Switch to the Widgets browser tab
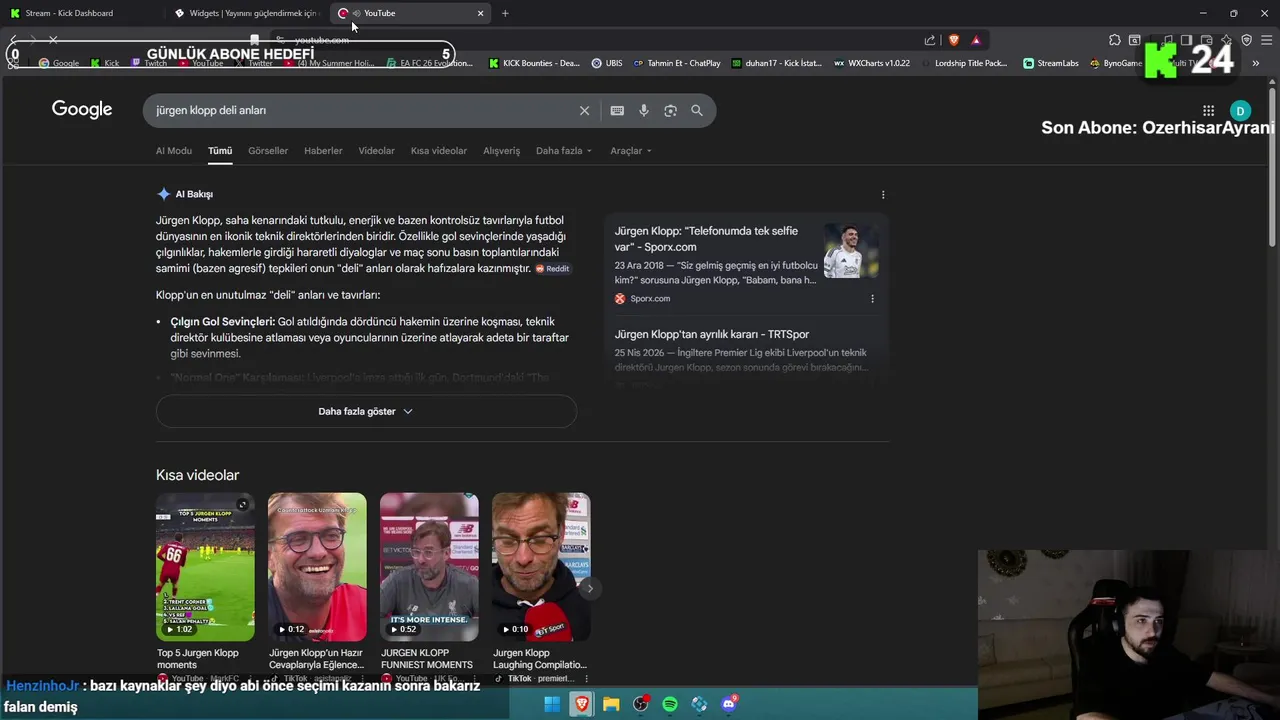Image resolution: width=1280 pixels, height=720 pixels. pyautogui.click(x=245, y=13)
